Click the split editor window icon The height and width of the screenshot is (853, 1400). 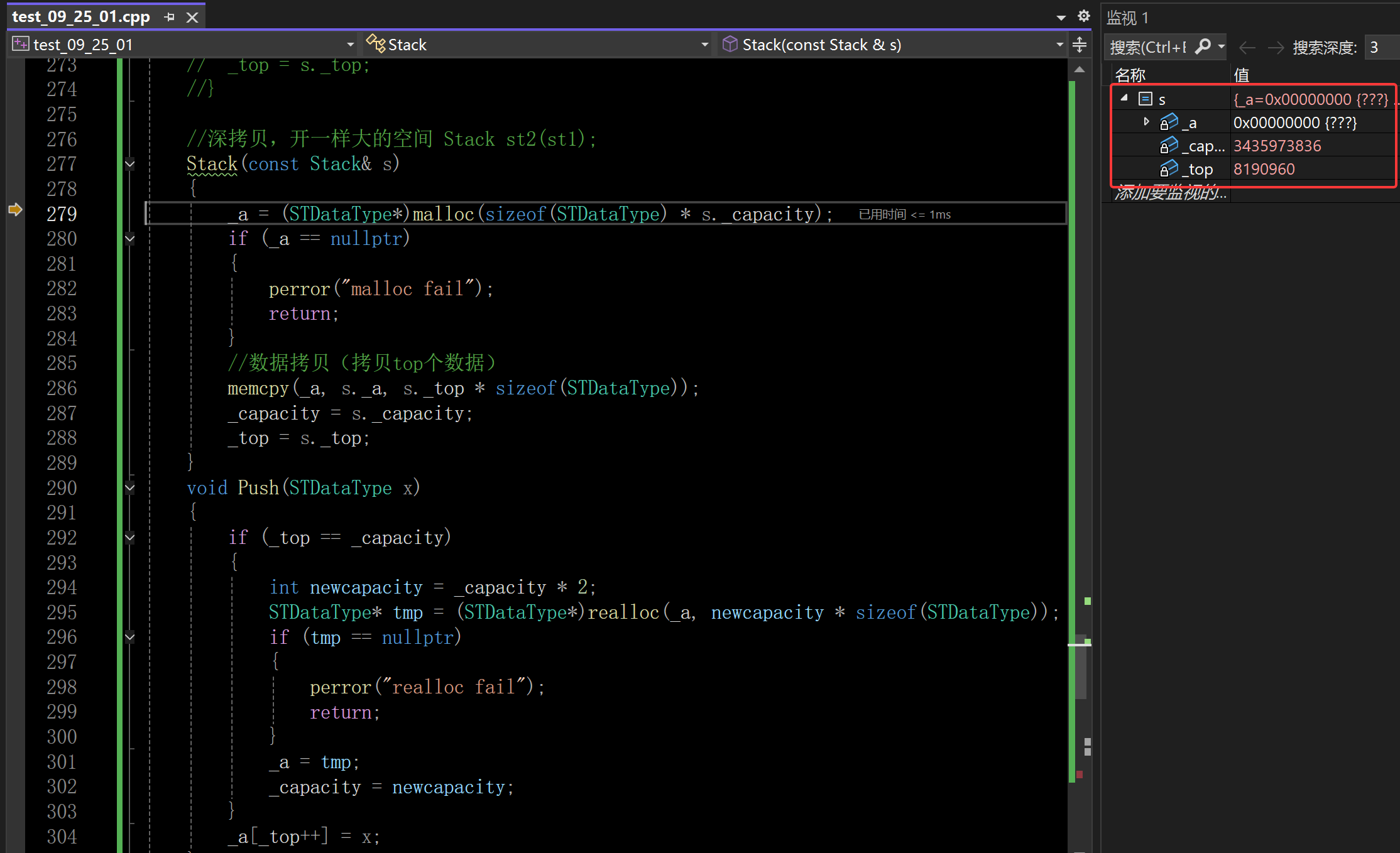tap(1079, 45)
